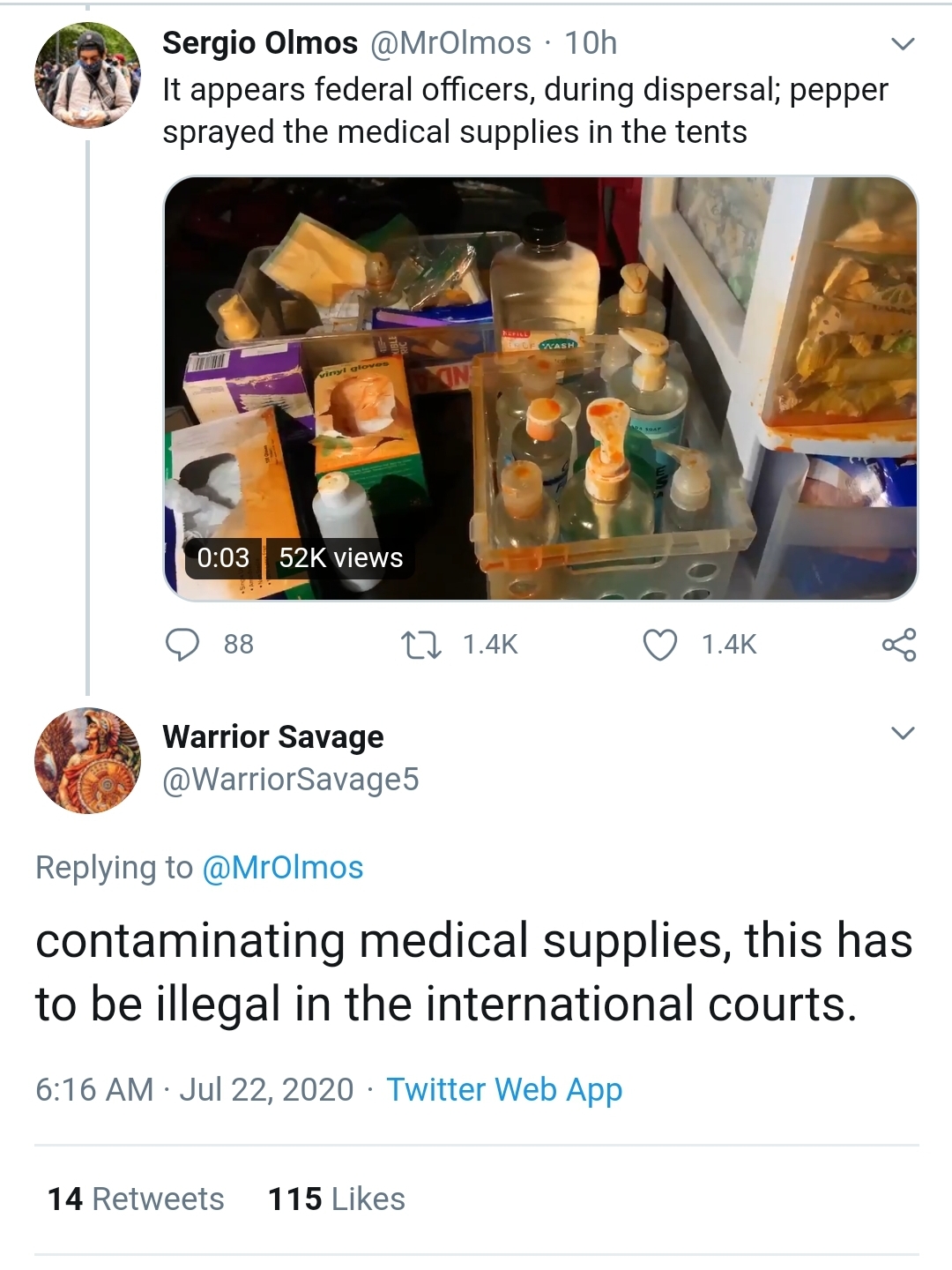
Task: View the 115 Likes list
Action: coord(337,1199)
